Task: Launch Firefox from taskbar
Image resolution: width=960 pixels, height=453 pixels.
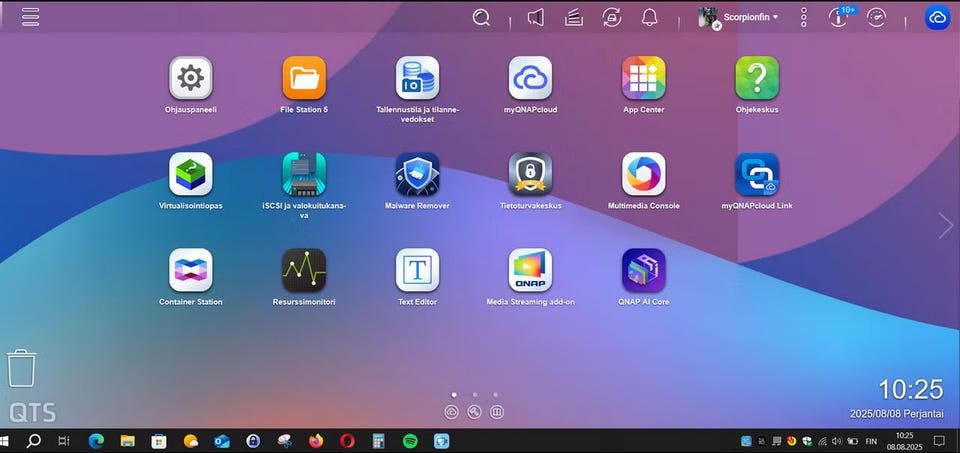Action: coord(316,441)
